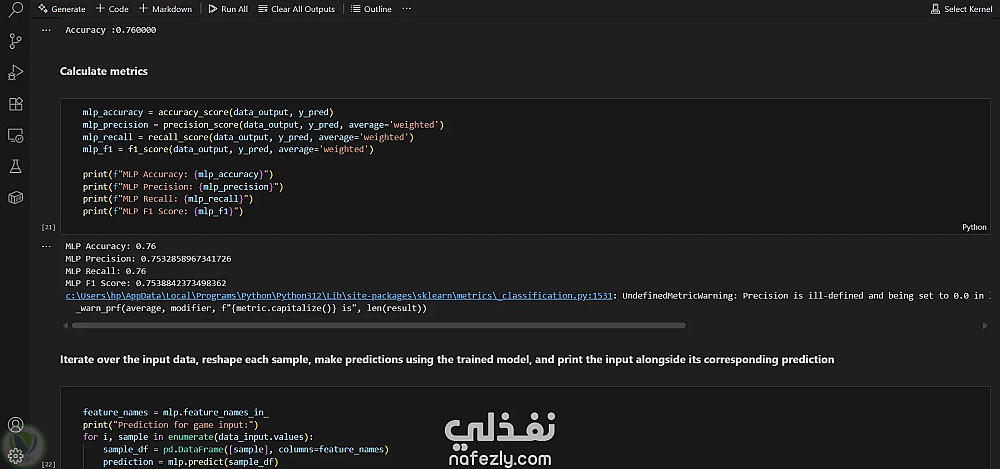Click the 'MLP Accuracy: 0.76' output line
The width and height of the screenshot is (1000, 469).
(x=111, y=246)
